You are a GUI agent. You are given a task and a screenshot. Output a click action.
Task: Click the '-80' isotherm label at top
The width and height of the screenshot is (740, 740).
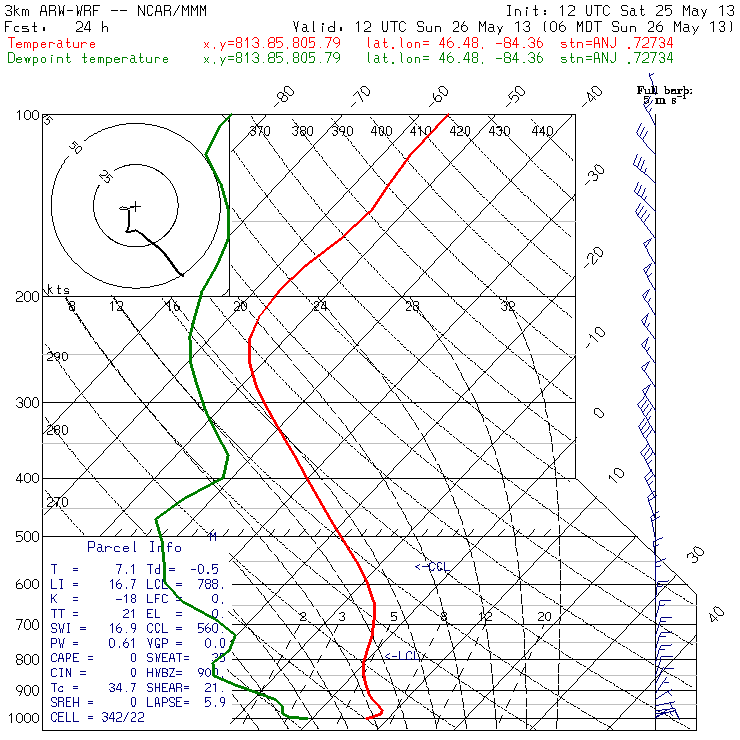click(x=284, y=95)
